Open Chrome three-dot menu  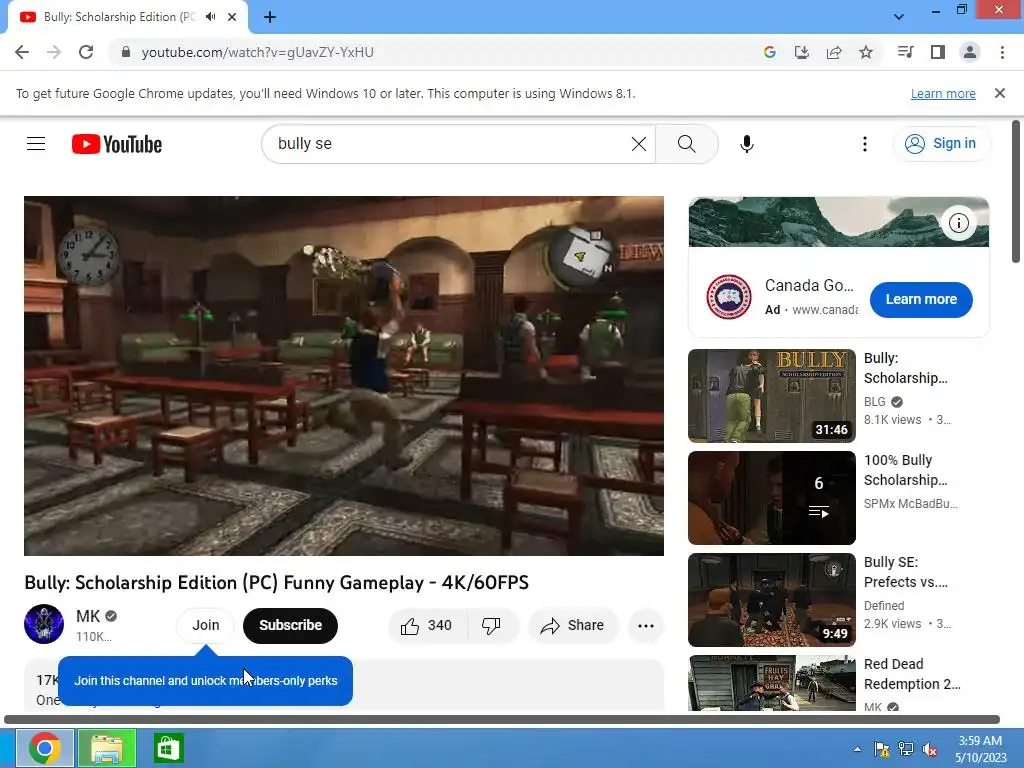(1002, 52)
